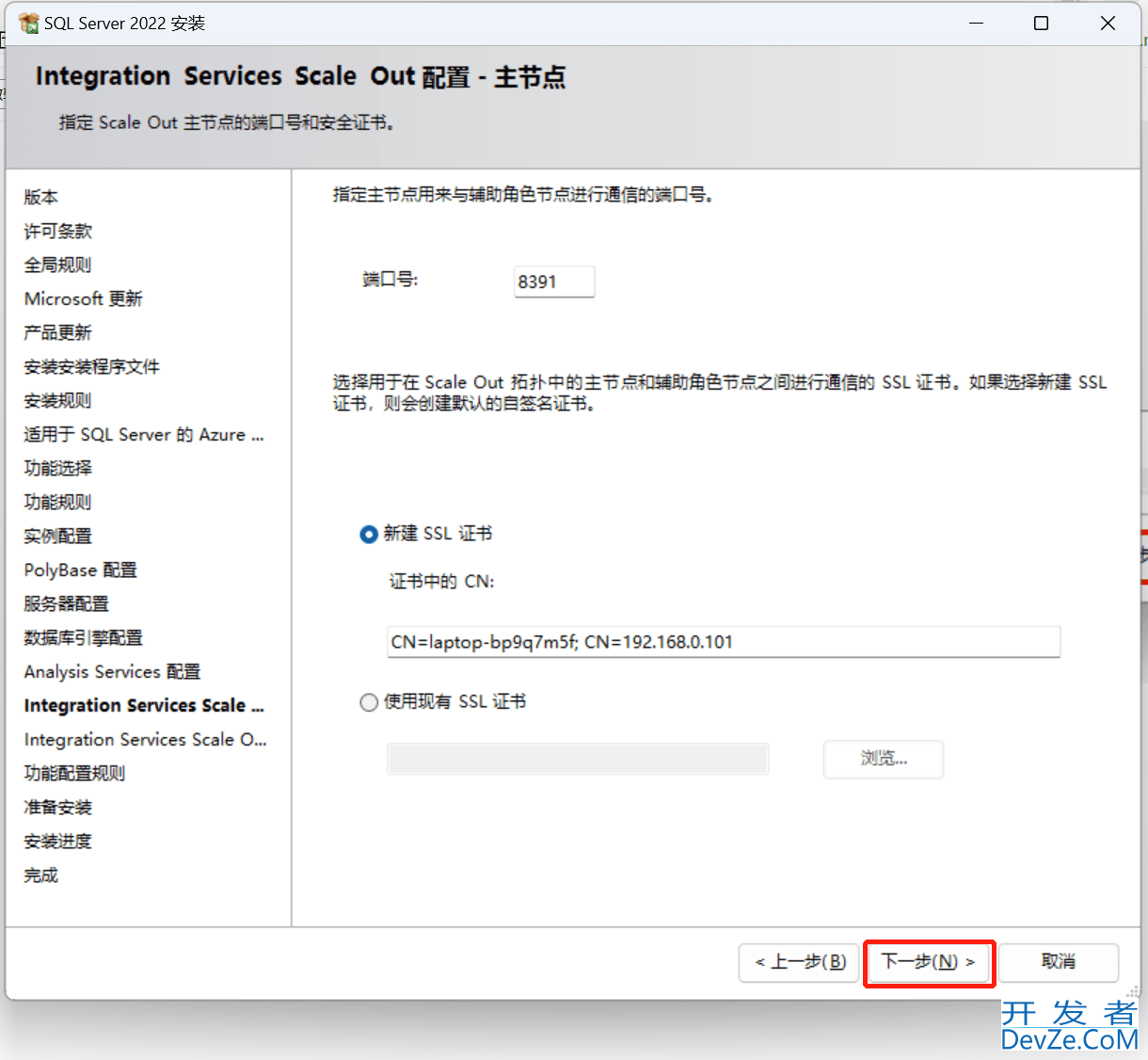Click the 下一步(N) button
1148x1060 pixels.
coord(929,962)
